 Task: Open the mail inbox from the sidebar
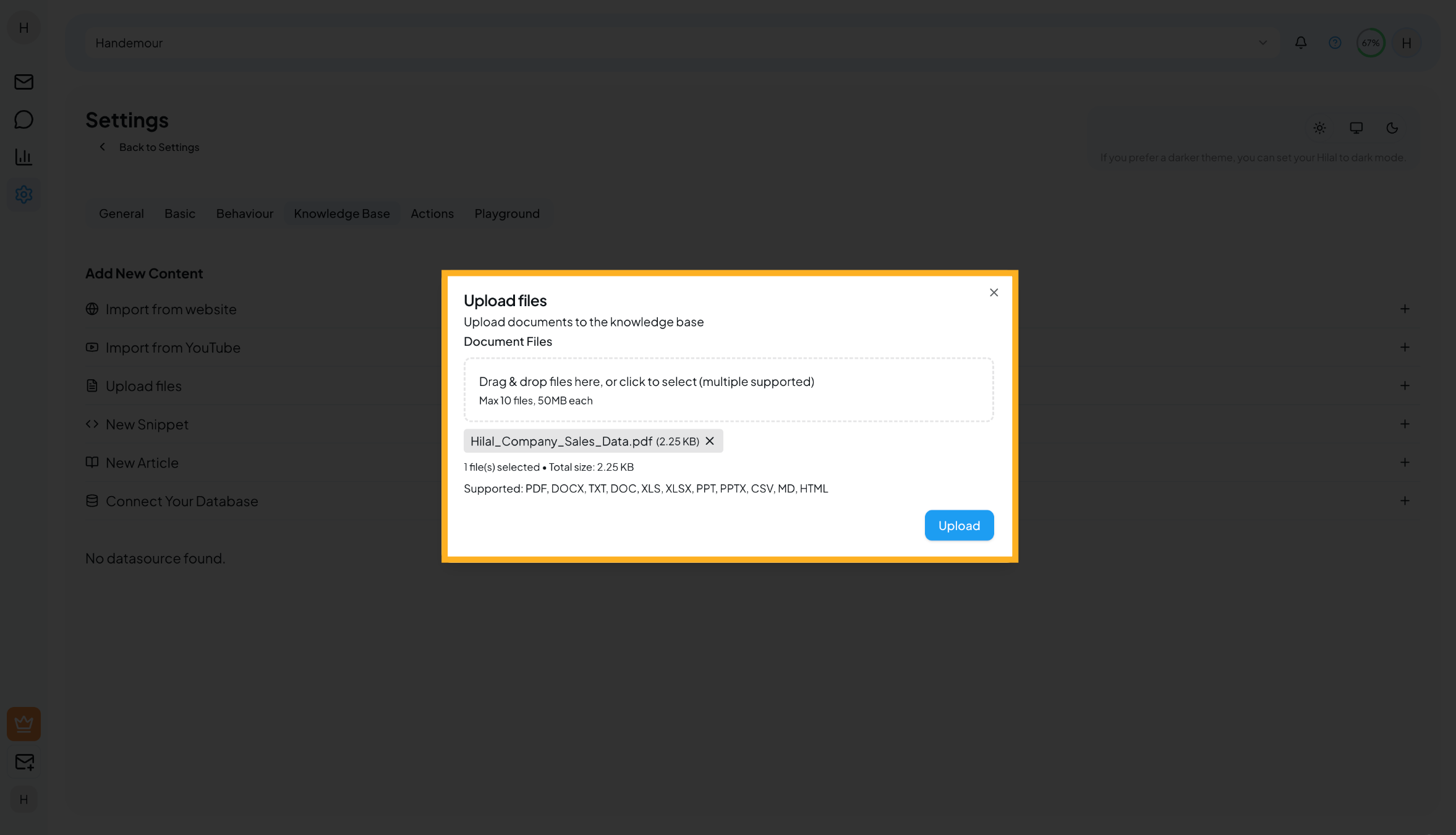pyautogui.click(x=23, y=82)
